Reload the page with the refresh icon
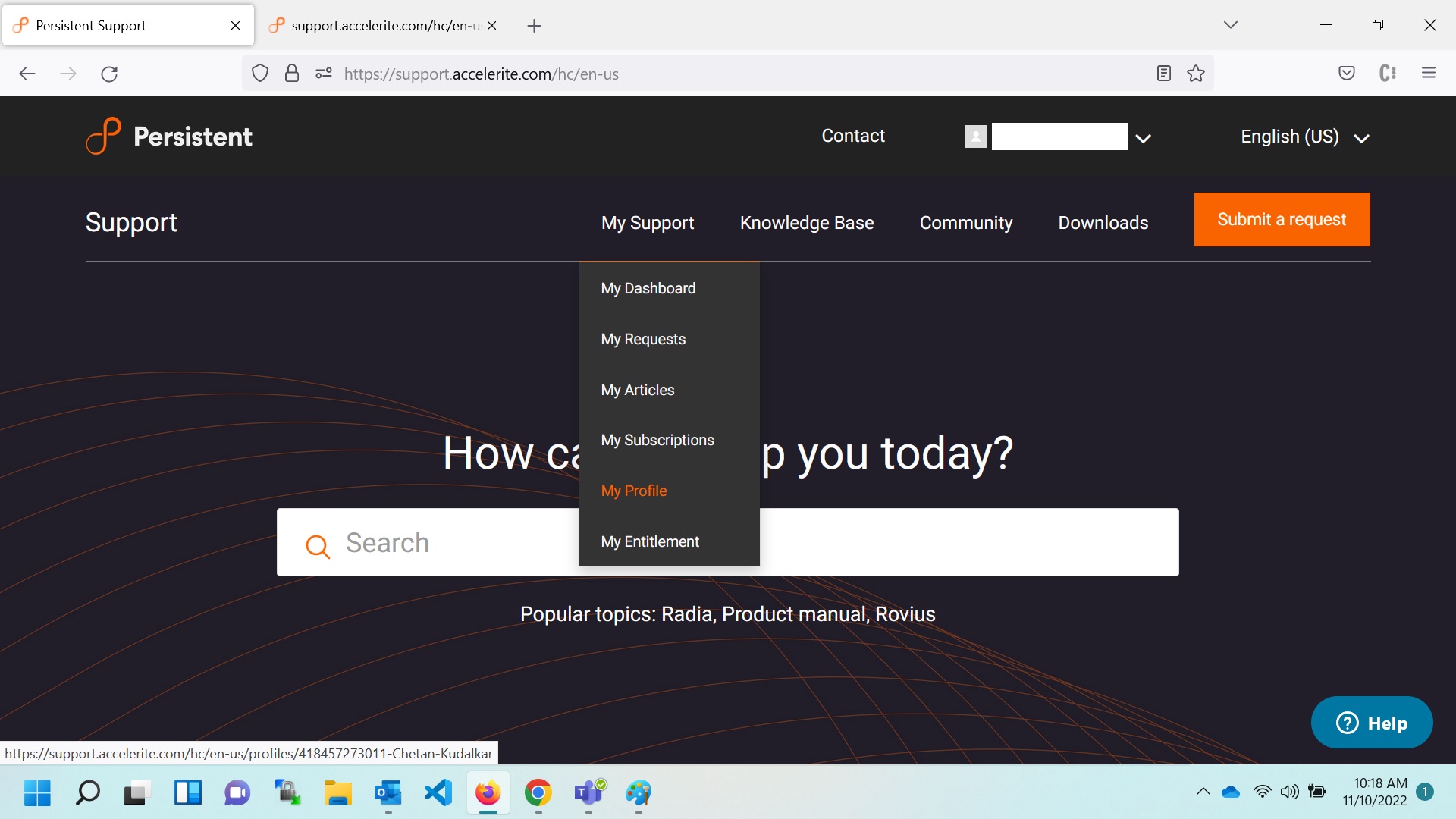 pos(109,74)
